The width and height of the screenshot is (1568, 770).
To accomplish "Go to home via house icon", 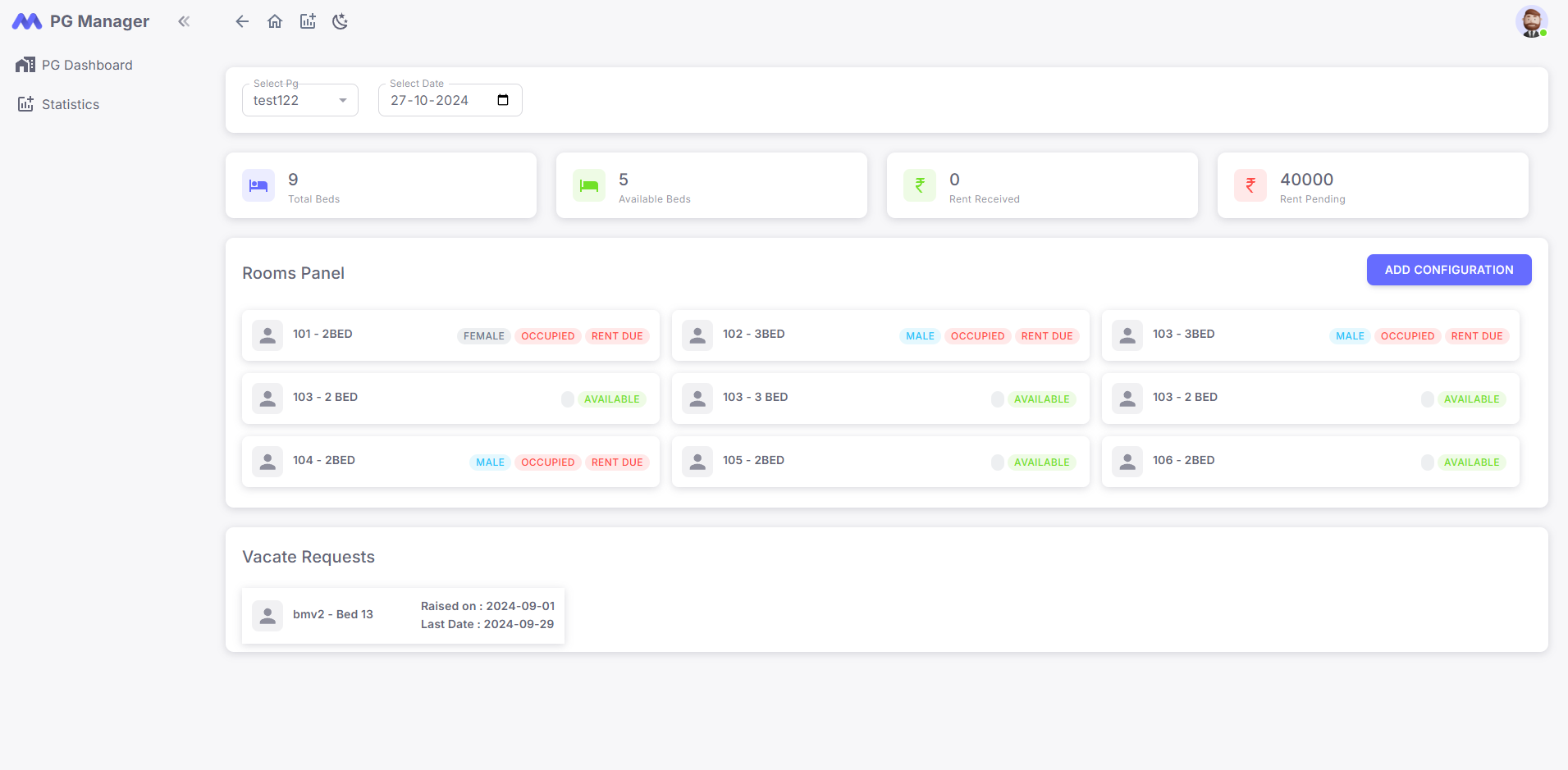I will [x=275, y=21].
